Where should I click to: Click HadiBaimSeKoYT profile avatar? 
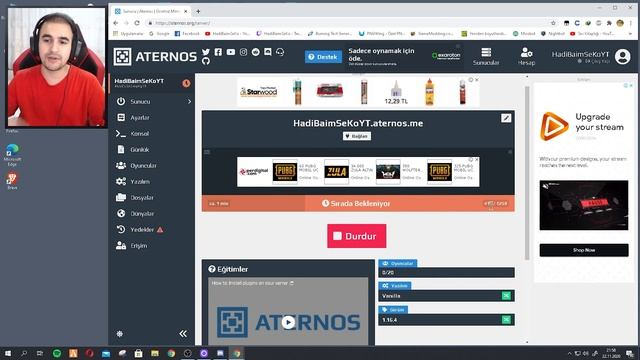622,56
